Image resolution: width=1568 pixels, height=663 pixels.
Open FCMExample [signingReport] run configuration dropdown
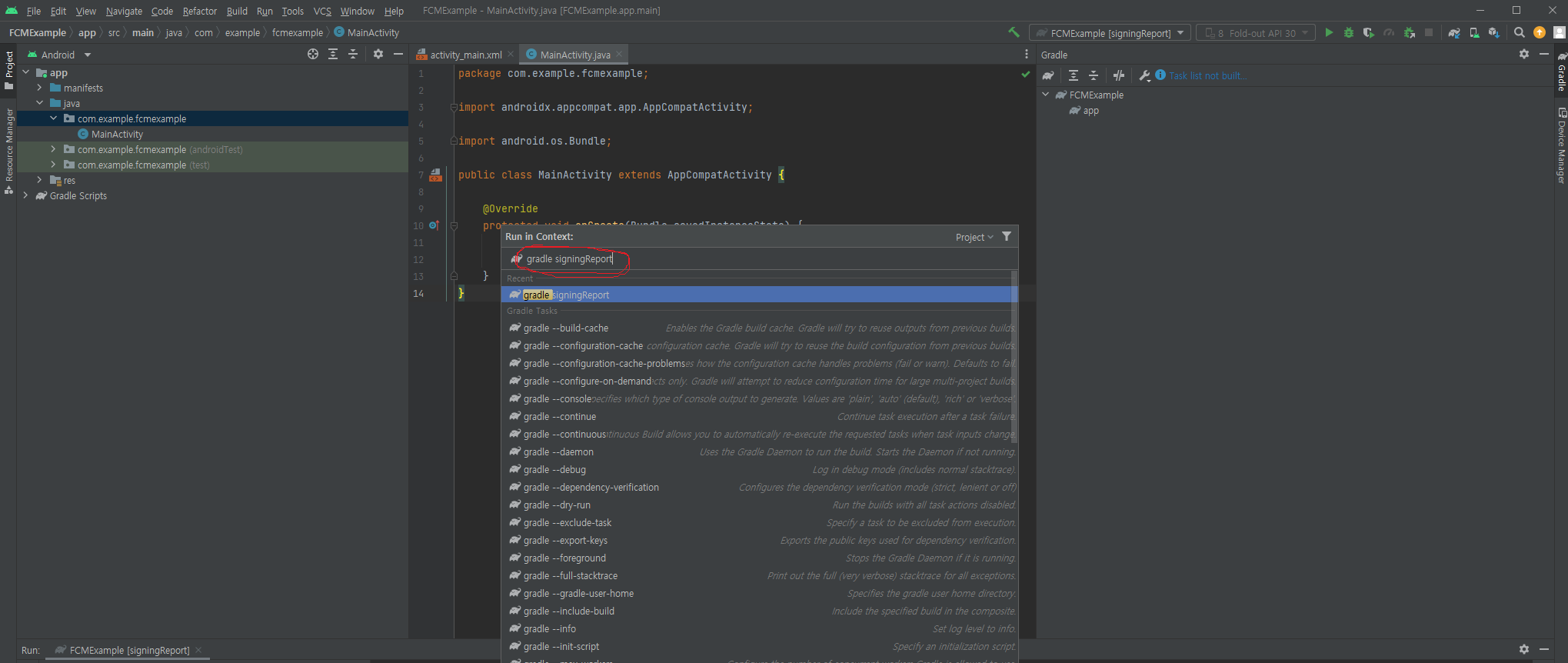tap(1110, 33)
